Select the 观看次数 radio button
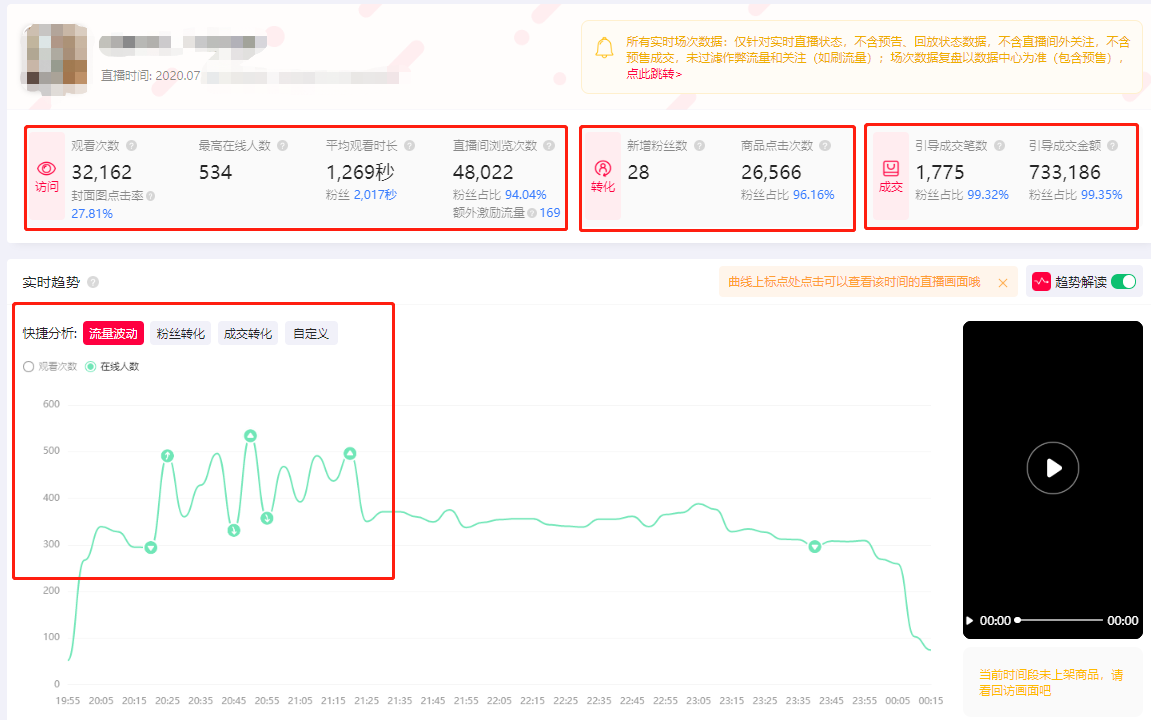Viewport: 1151px width, 720px height. [28, 367]
